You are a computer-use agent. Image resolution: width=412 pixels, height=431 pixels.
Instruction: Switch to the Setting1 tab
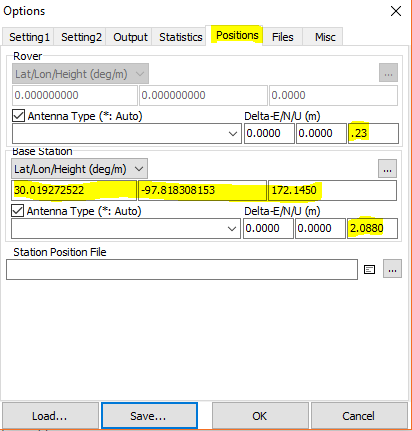click(x=29, y=37)
